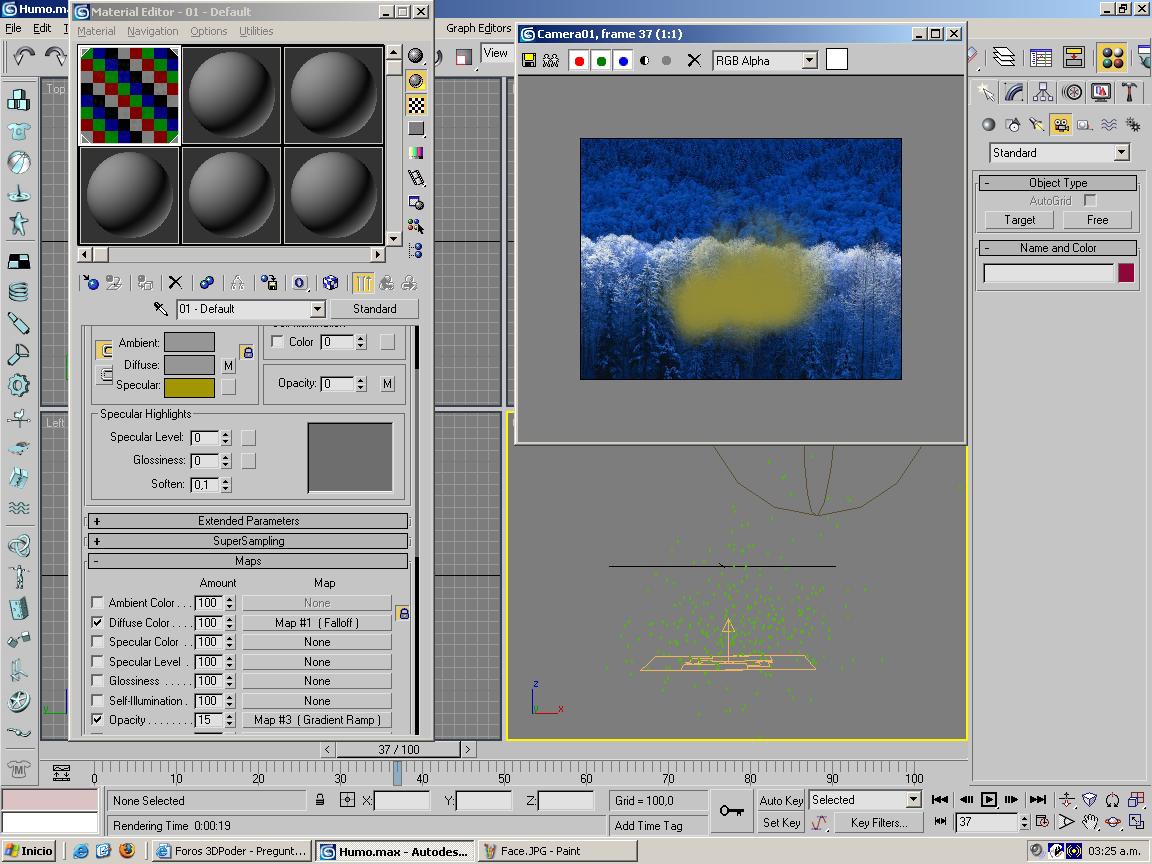1152x864 pixels.
Task: Expand the Extended Parameters rollout
Action: click(248, 521)
